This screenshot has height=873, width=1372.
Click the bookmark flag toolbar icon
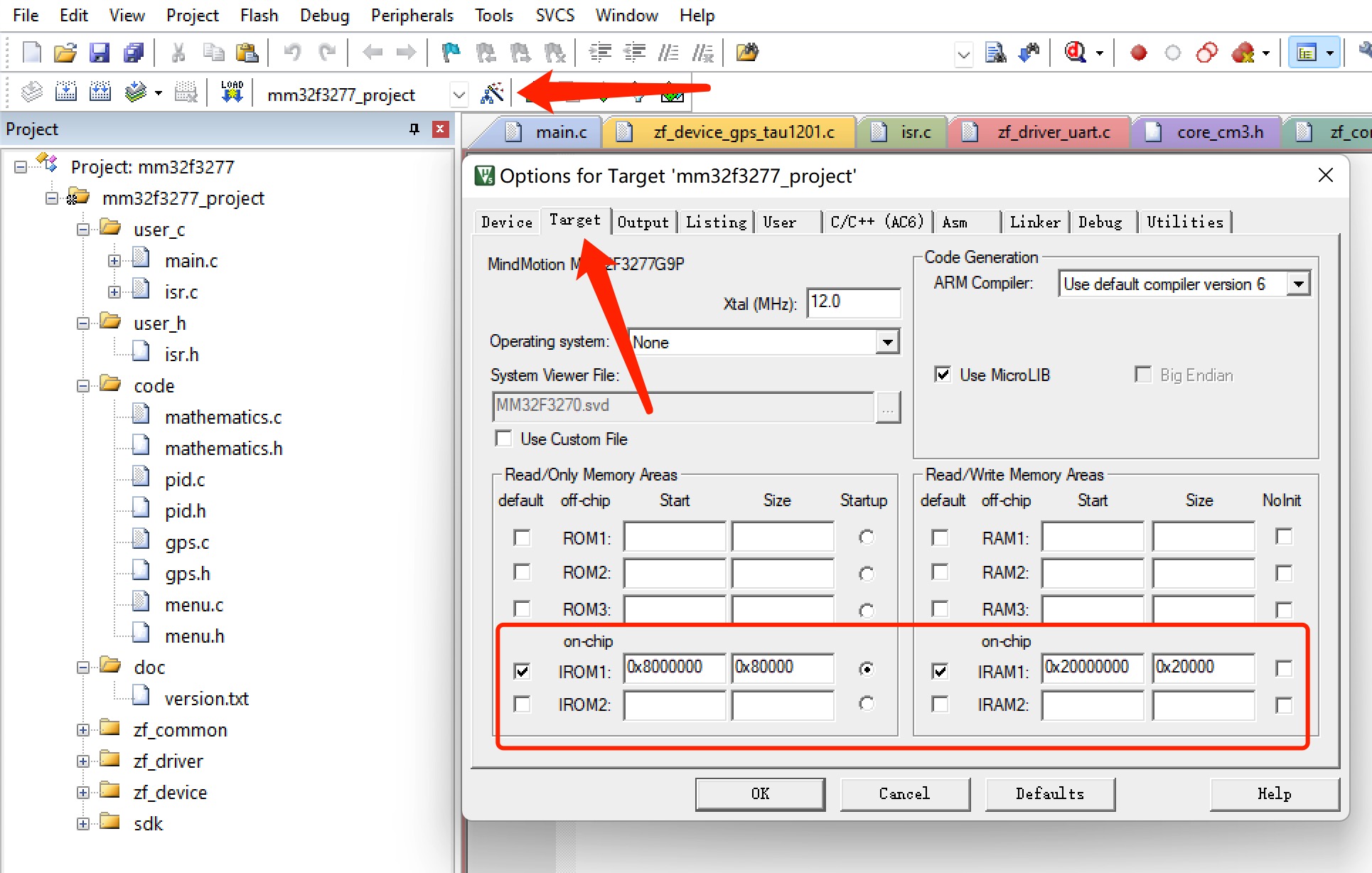(451, 53)
